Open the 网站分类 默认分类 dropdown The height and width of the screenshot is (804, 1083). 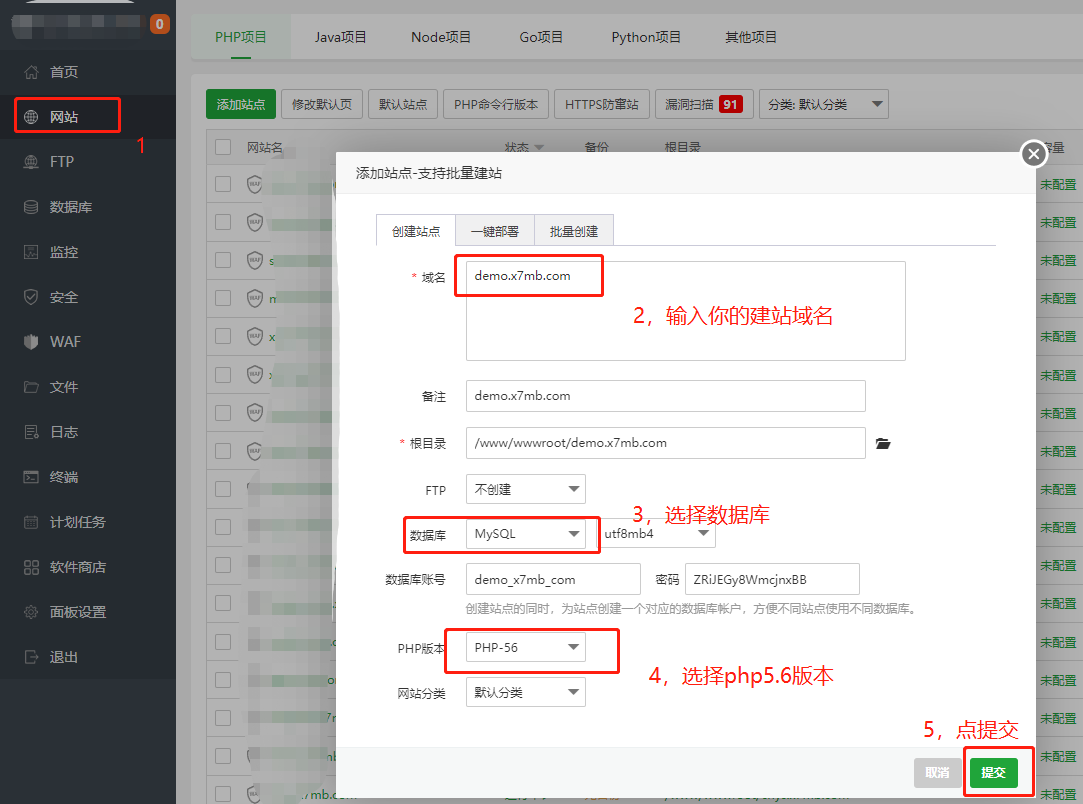[526, 692]
